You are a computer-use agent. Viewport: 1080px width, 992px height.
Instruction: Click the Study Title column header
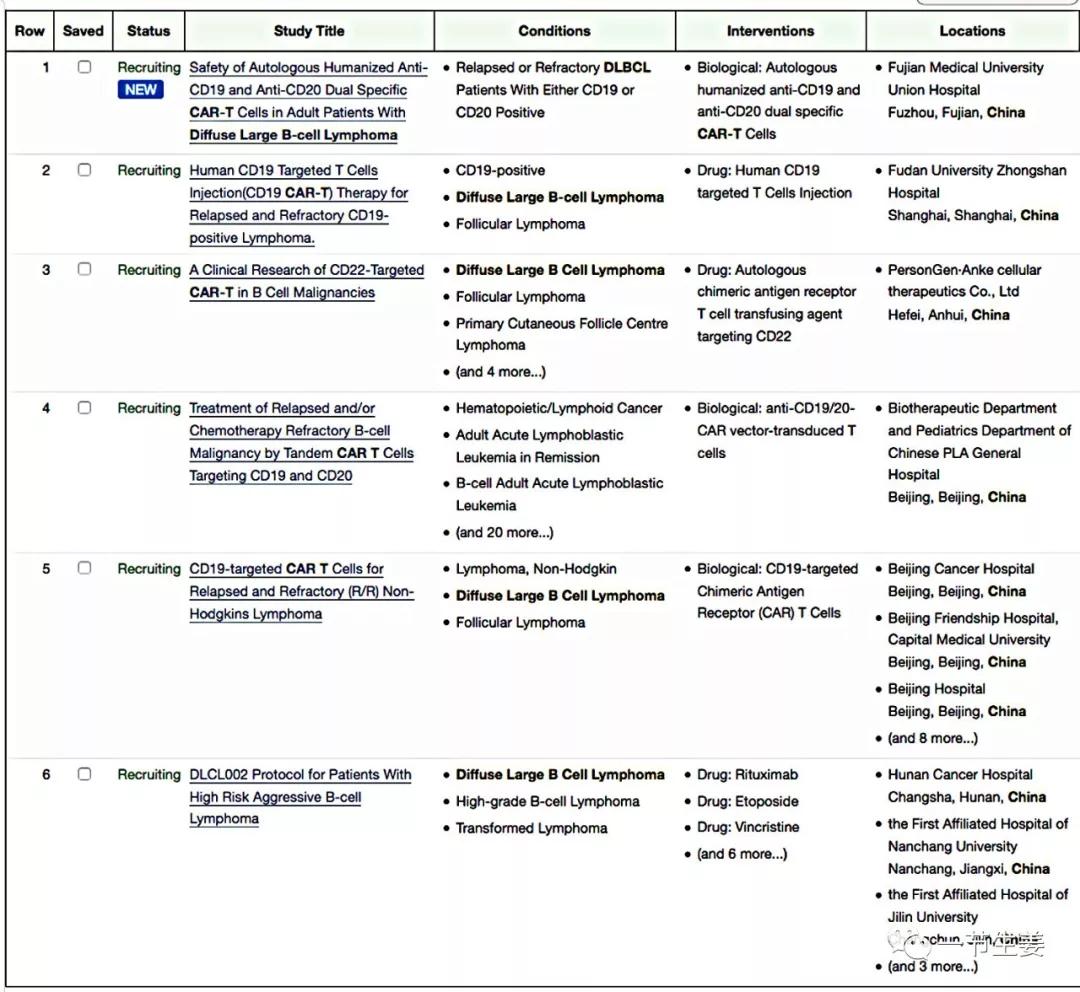click(309, 31)
